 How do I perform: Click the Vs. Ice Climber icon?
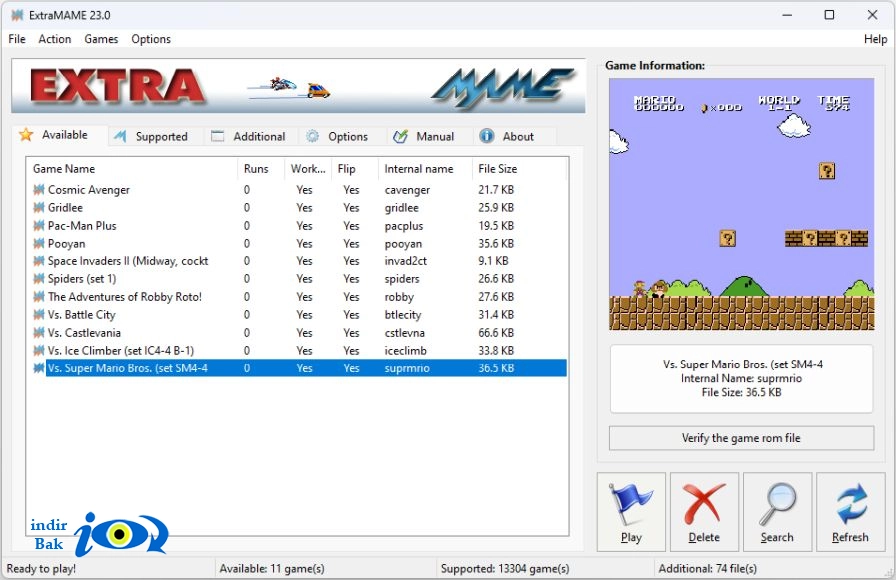click(39, 350)
